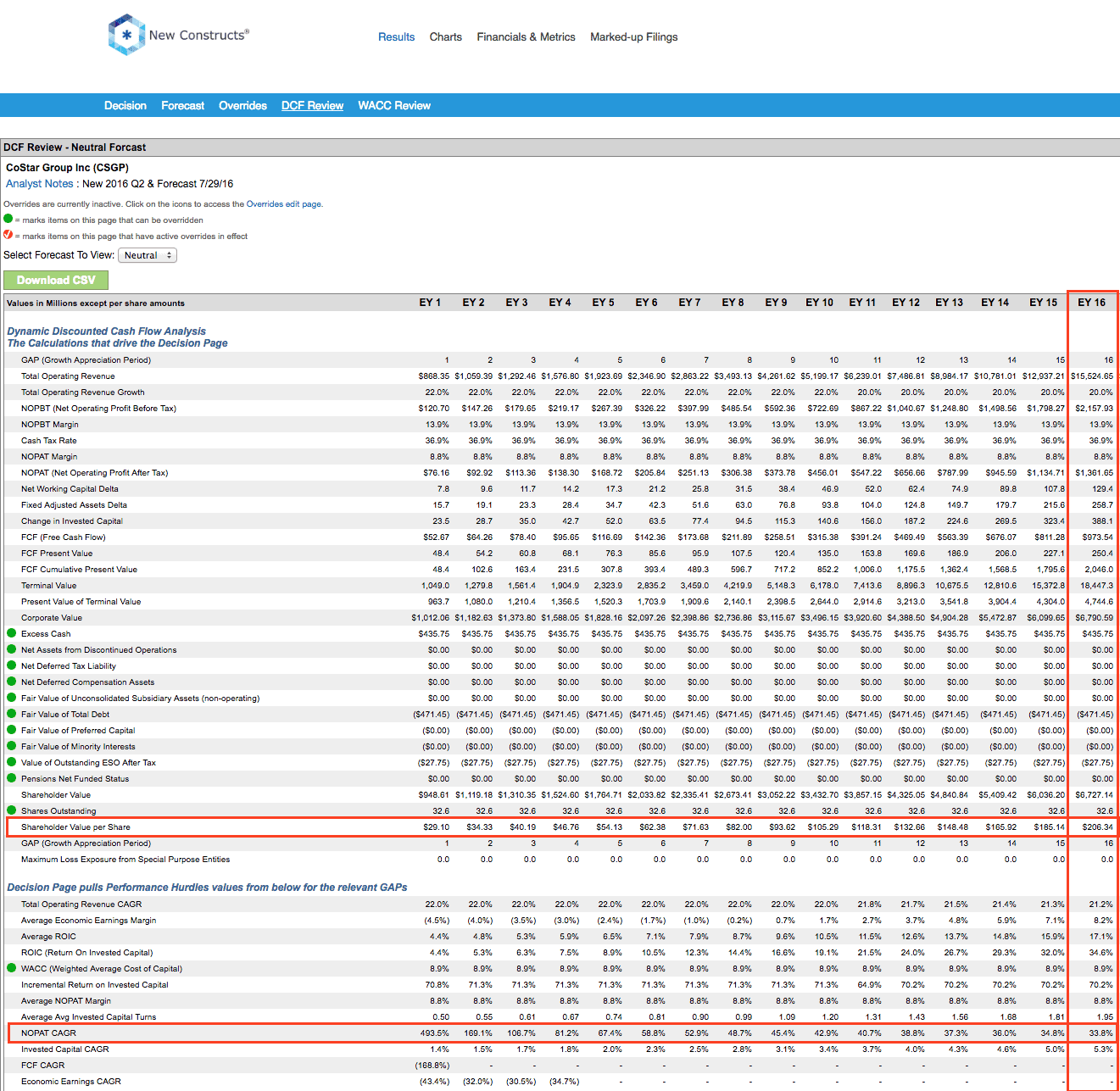Image resolution: width=1120 pixels, height=1091 pixels.
Task: Click override icon for Pensions Net Funded Status
Action: pyautogui.click(x=12, y=778)
